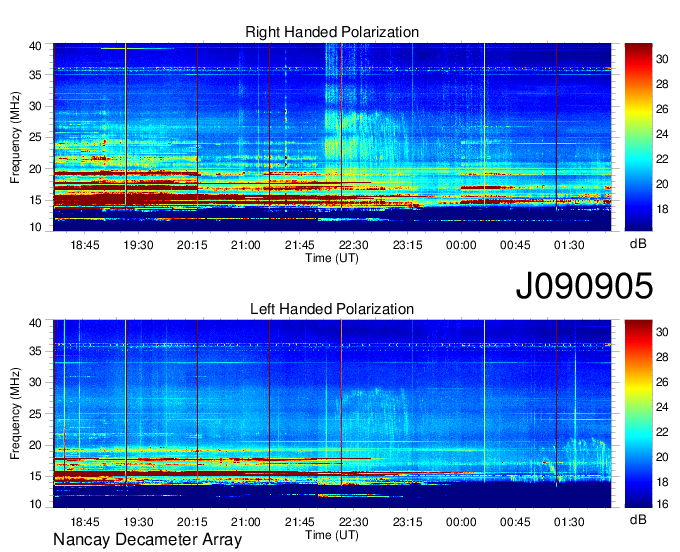The height and width of the screenshot is (552, 680).
Task: Click "21:45" tick on the bottom plot time axis
Action: [300, 522]
